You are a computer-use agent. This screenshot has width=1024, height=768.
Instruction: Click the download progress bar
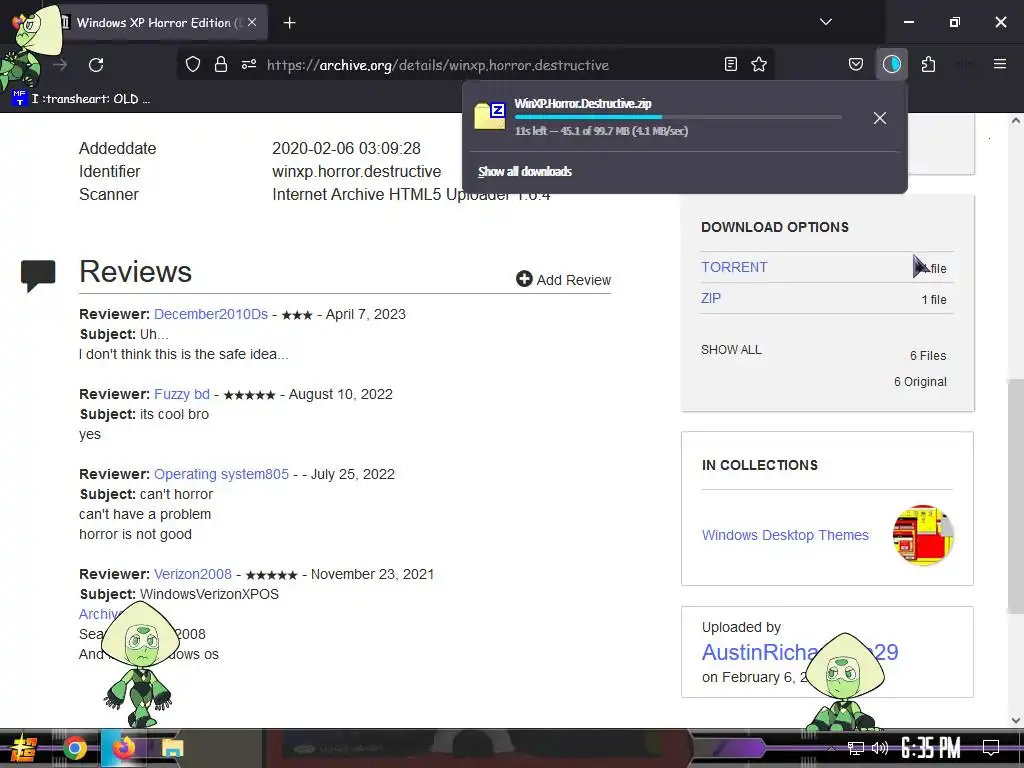tap(678, 117)
